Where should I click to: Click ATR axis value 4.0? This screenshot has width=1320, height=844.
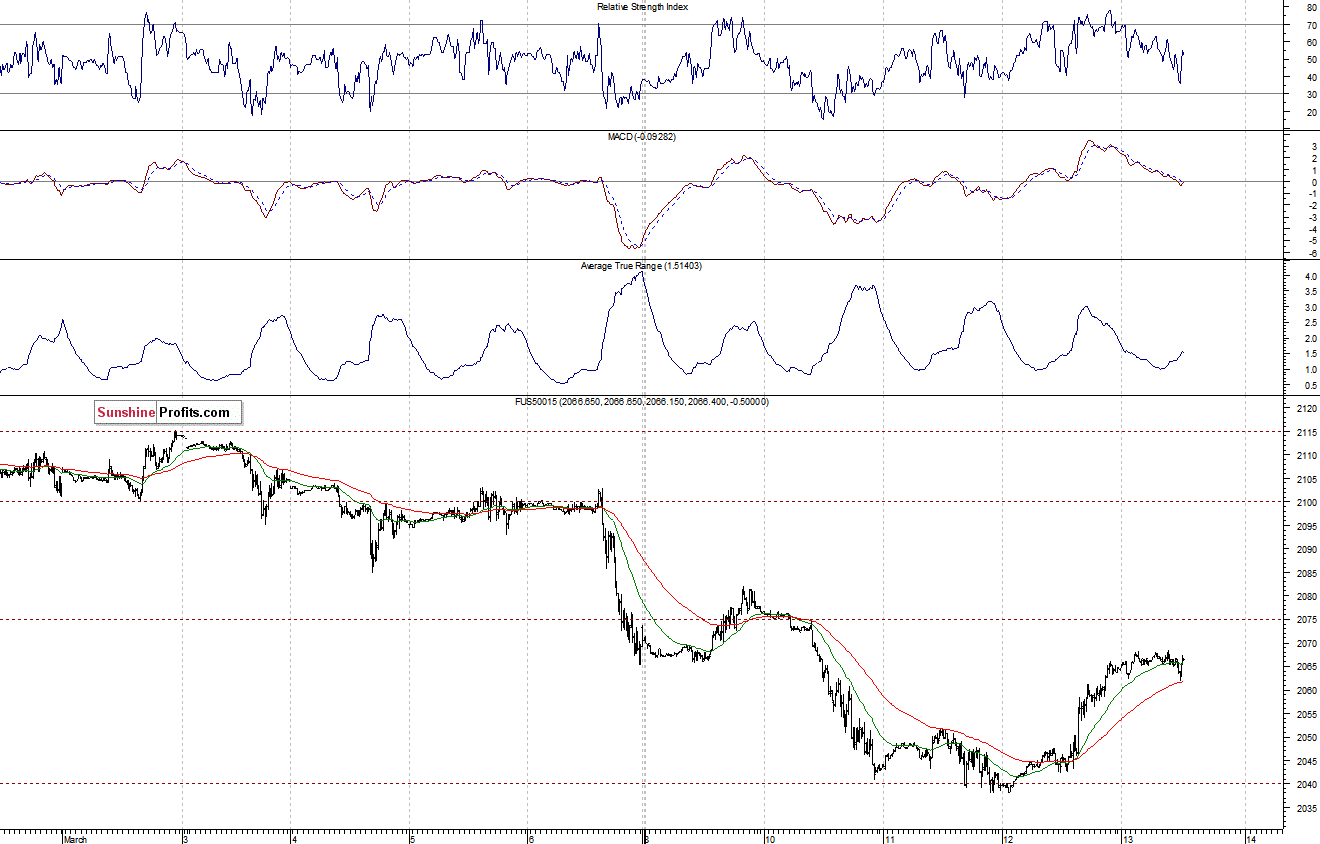pyautogui.click(x=1309, y=276)
